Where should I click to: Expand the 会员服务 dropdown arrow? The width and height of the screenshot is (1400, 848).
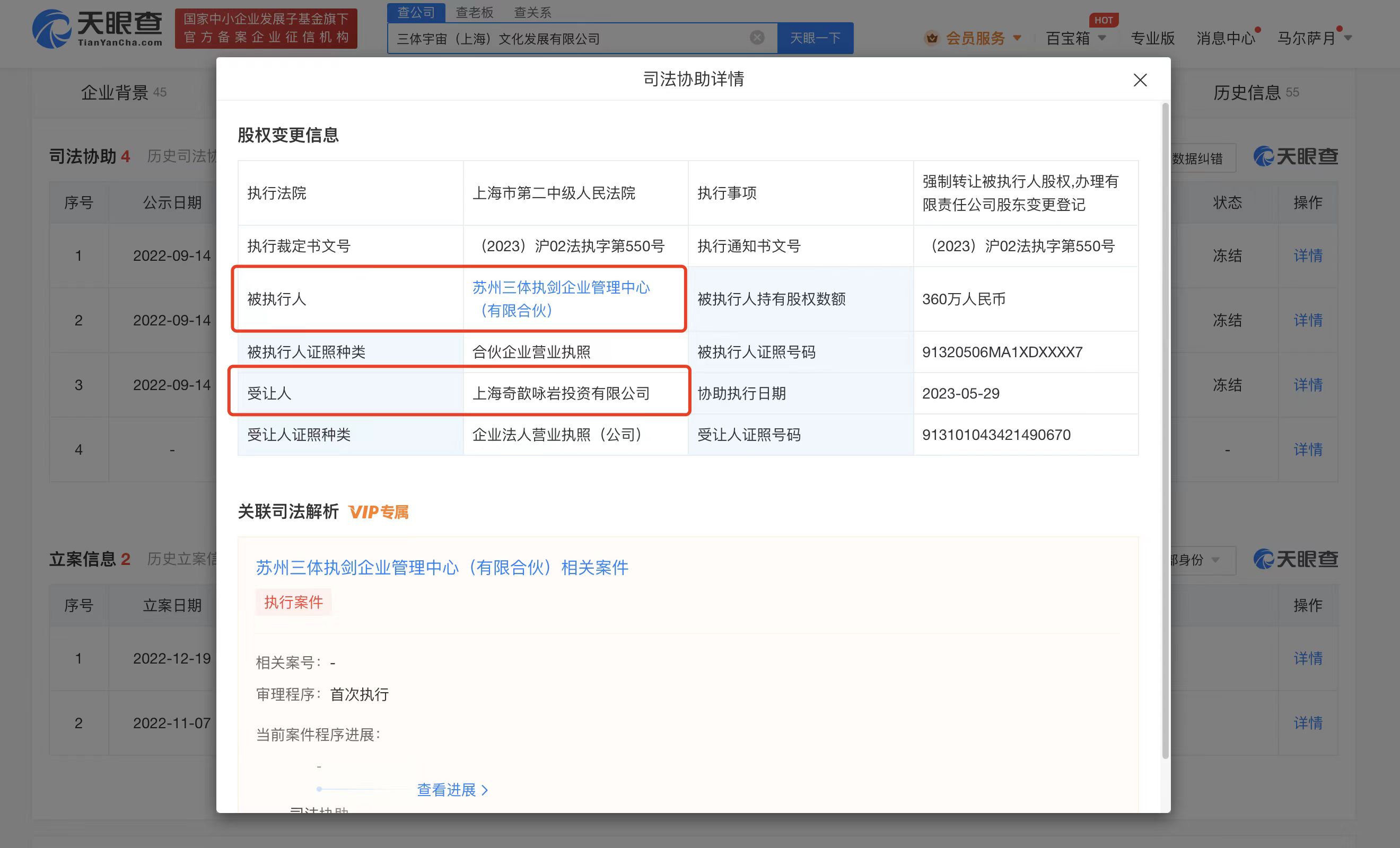(1017, 38)
